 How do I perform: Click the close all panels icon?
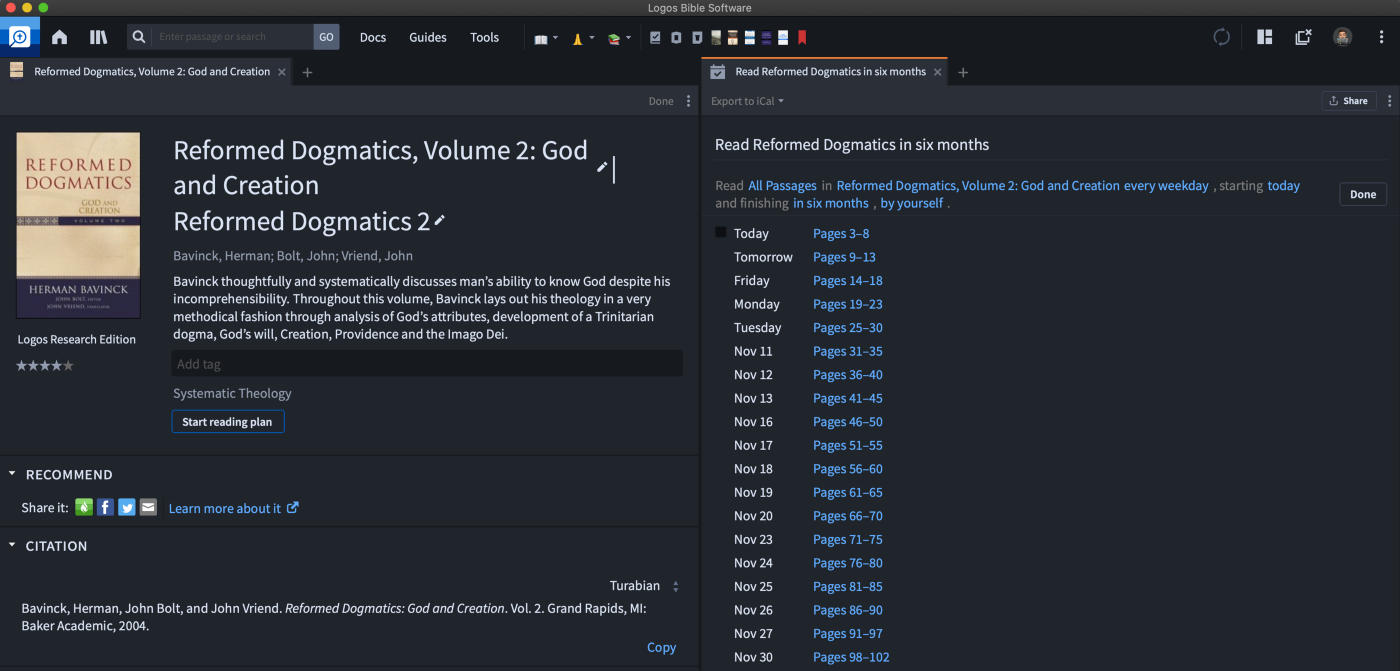tap(1303, 37)
